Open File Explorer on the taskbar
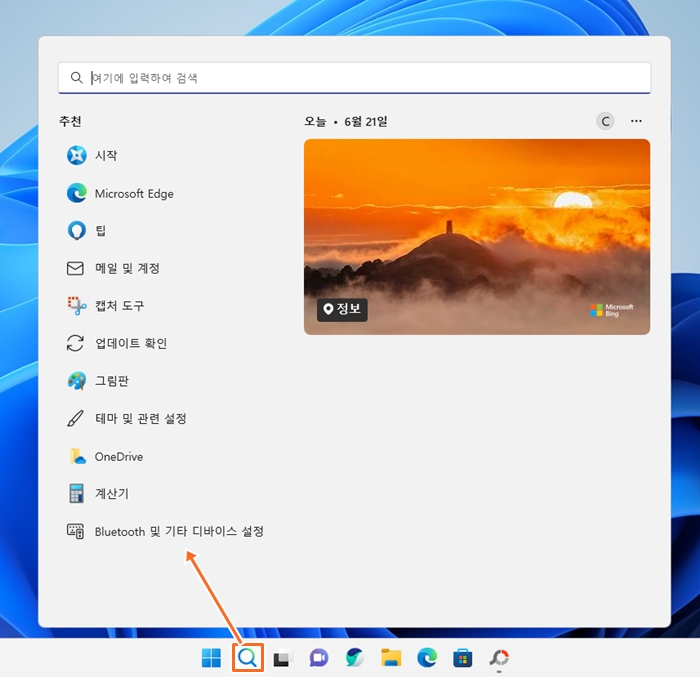This screenshot has width=700, height=677. point(391,658)
